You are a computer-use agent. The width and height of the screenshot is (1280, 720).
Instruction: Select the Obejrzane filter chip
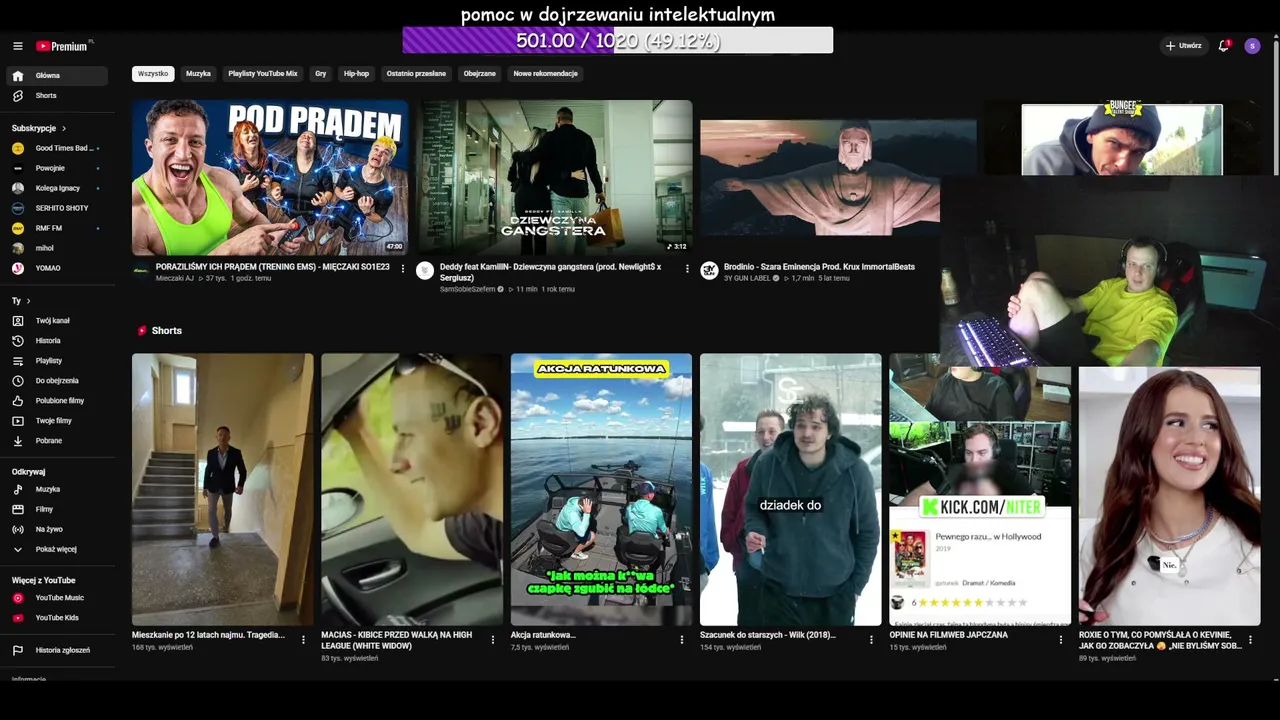480,74
